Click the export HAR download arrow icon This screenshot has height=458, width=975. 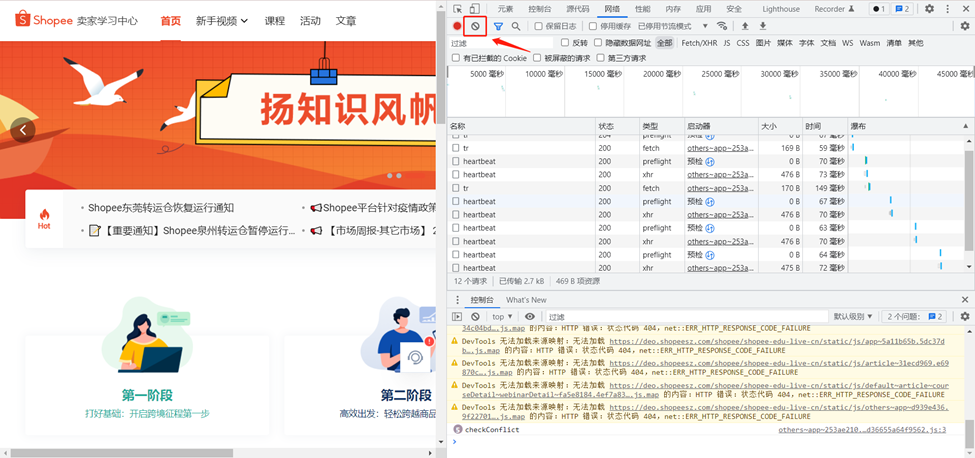point(762,26)
